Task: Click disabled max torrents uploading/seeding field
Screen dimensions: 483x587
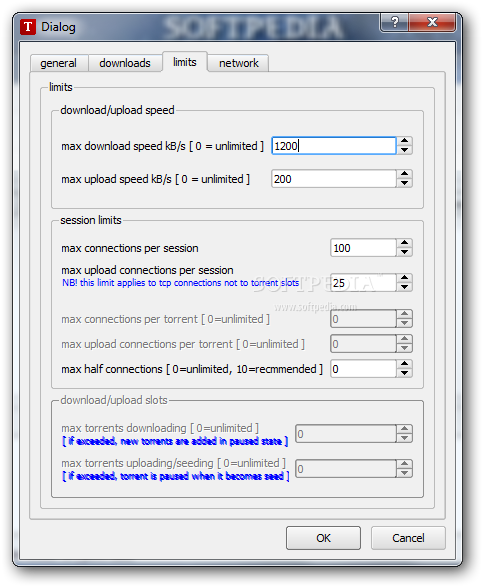Action: point(346,469)
